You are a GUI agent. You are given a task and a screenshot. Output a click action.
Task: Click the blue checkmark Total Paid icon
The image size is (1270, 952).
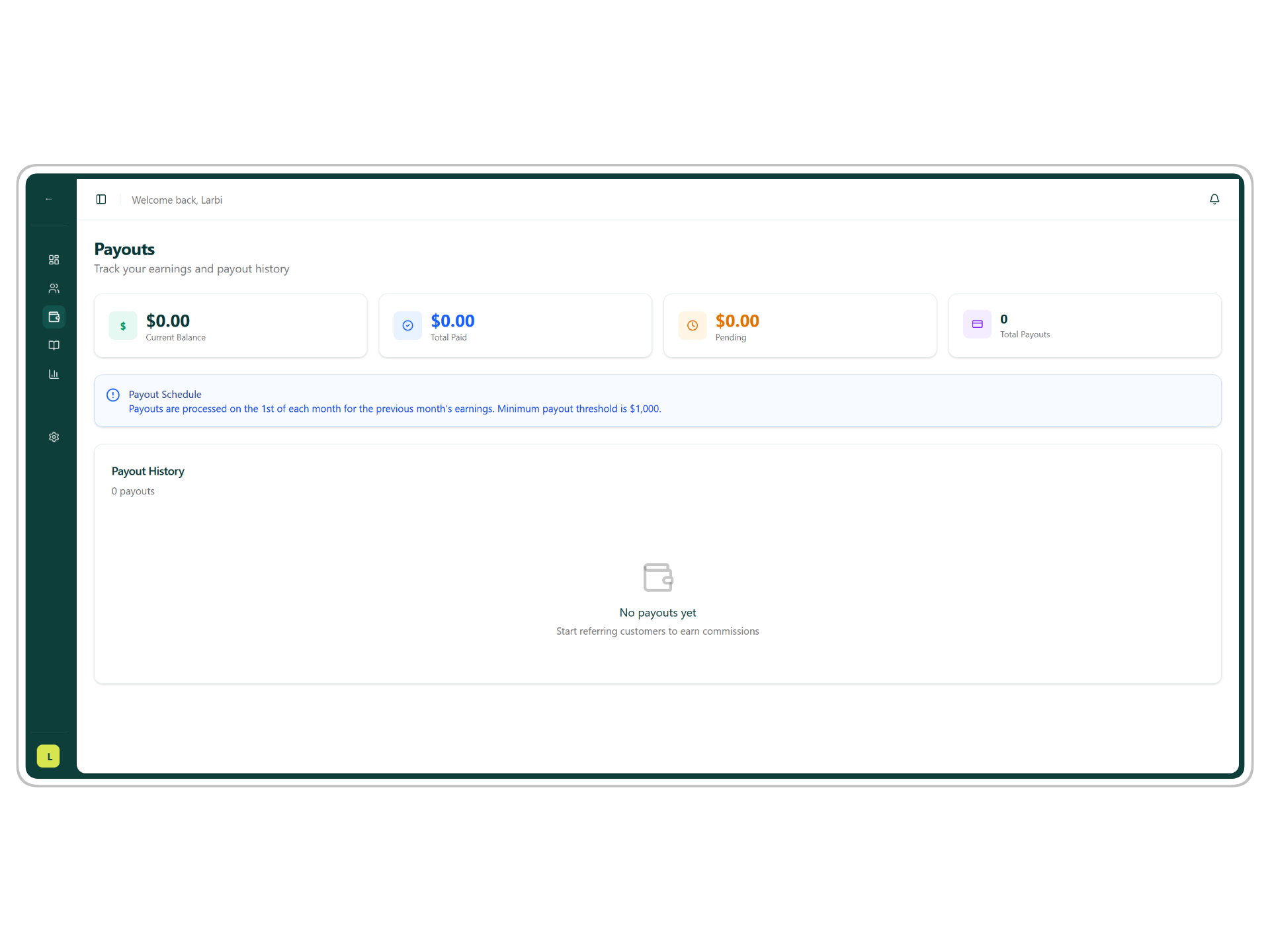(407, 325)
